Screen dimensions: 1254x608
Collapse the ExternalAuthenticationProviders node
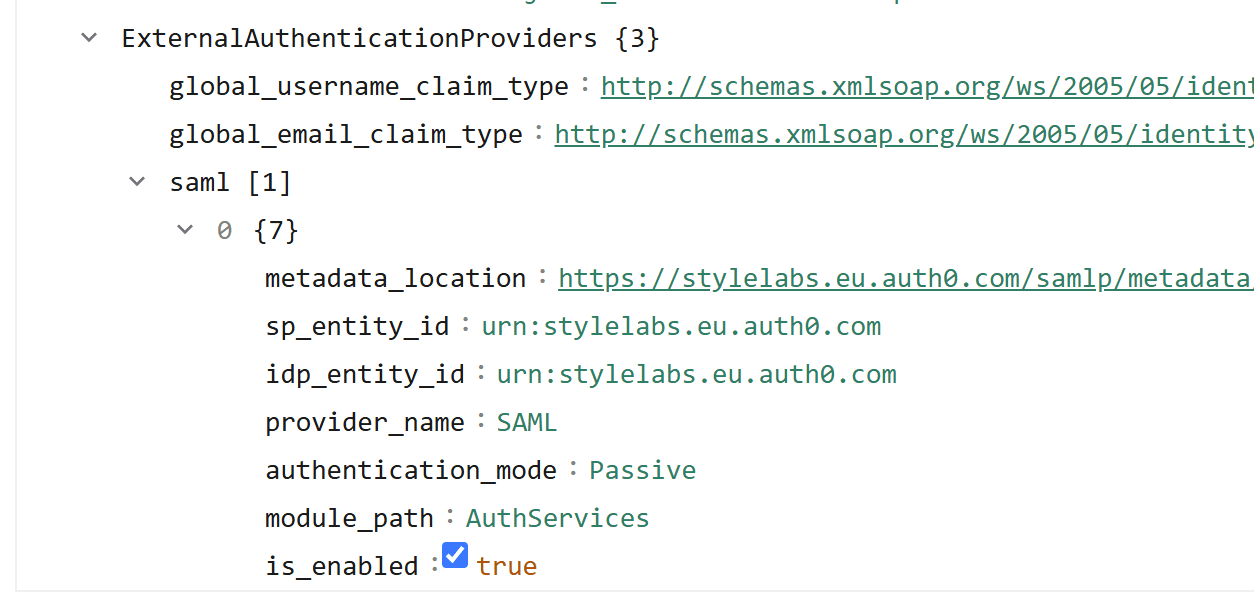pos(90,38)
